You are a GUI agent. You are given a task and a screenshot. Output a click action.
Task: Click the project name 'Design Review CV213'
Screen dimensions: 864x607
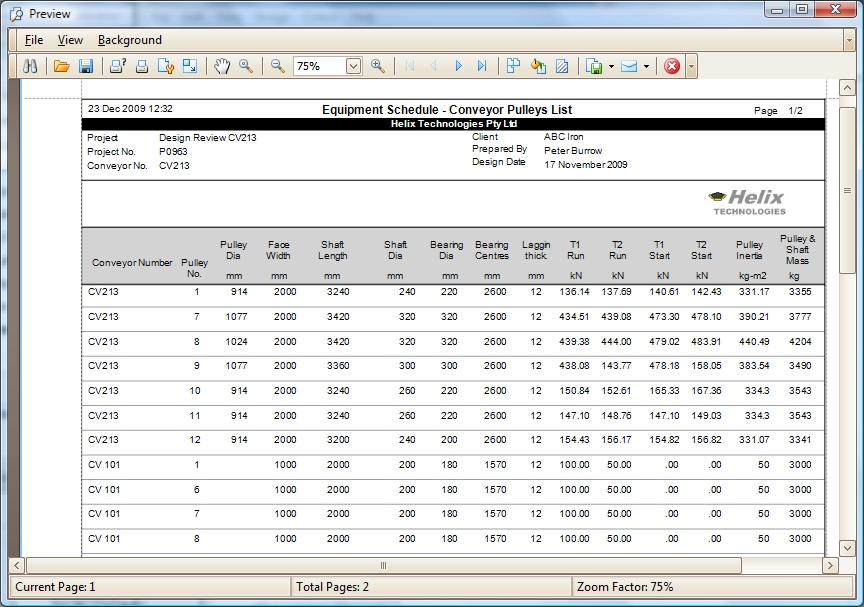(208, 138)
